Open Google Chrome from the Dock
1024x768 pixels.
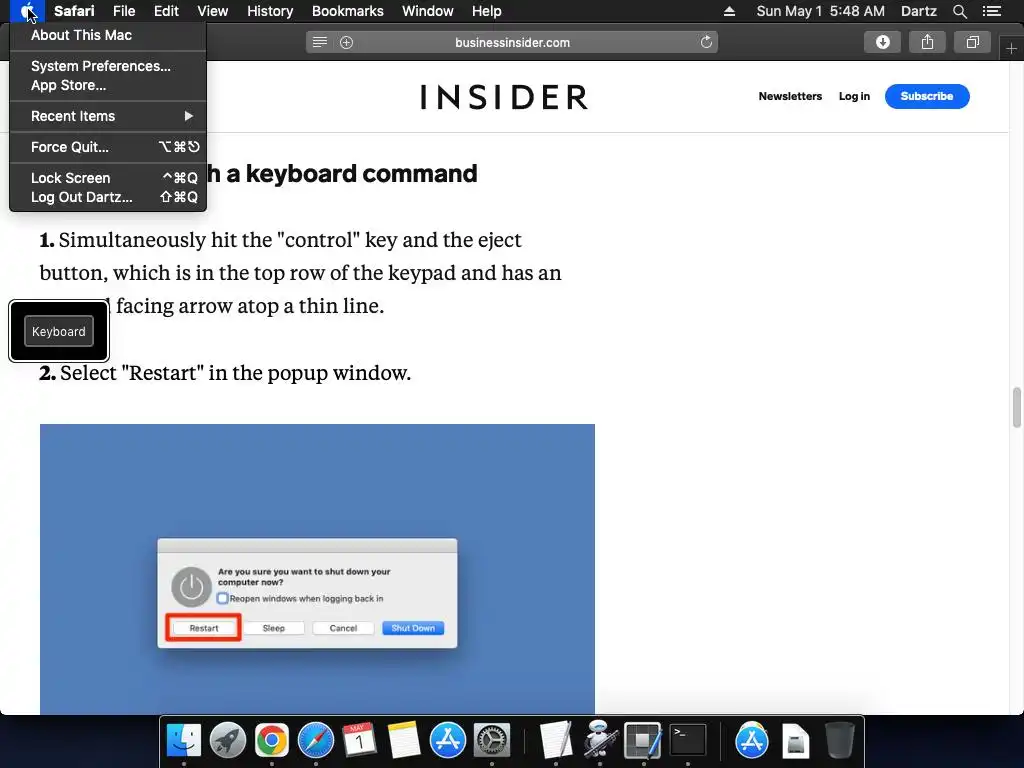click(272, 741)
